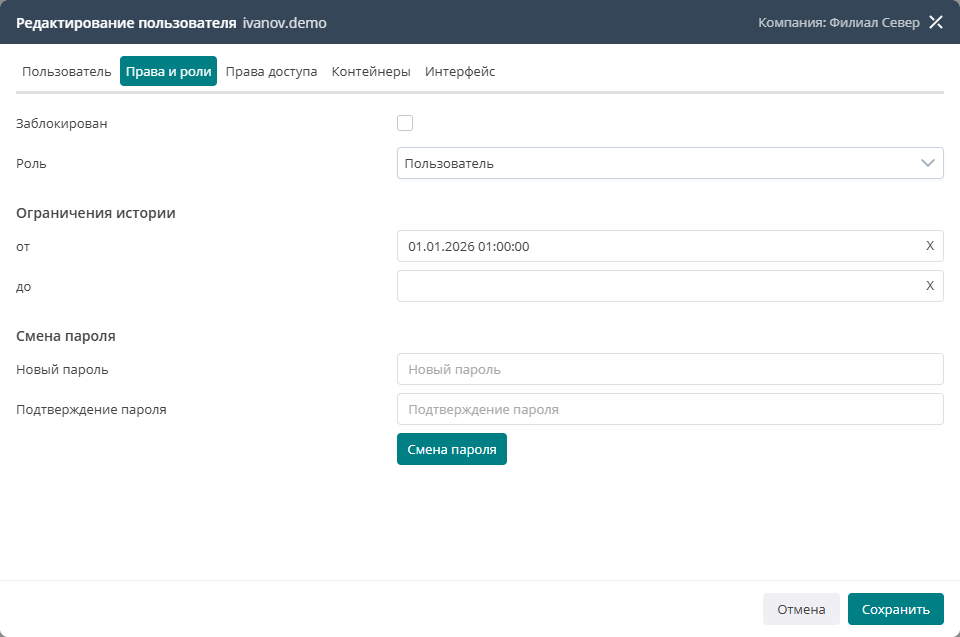Open the Интерфейс tab
Viewport: 960px width, 637px height.
[460, 72]
